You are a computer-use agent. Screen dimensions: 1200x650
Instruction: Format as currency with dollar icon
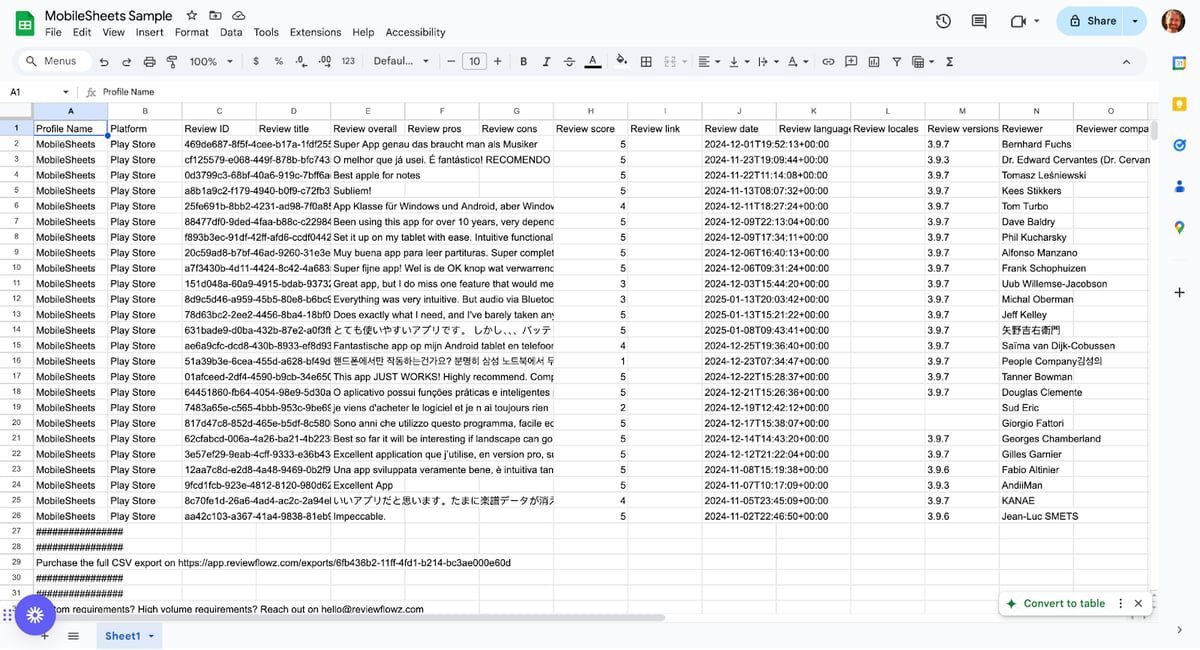click(x=257, y=61)
